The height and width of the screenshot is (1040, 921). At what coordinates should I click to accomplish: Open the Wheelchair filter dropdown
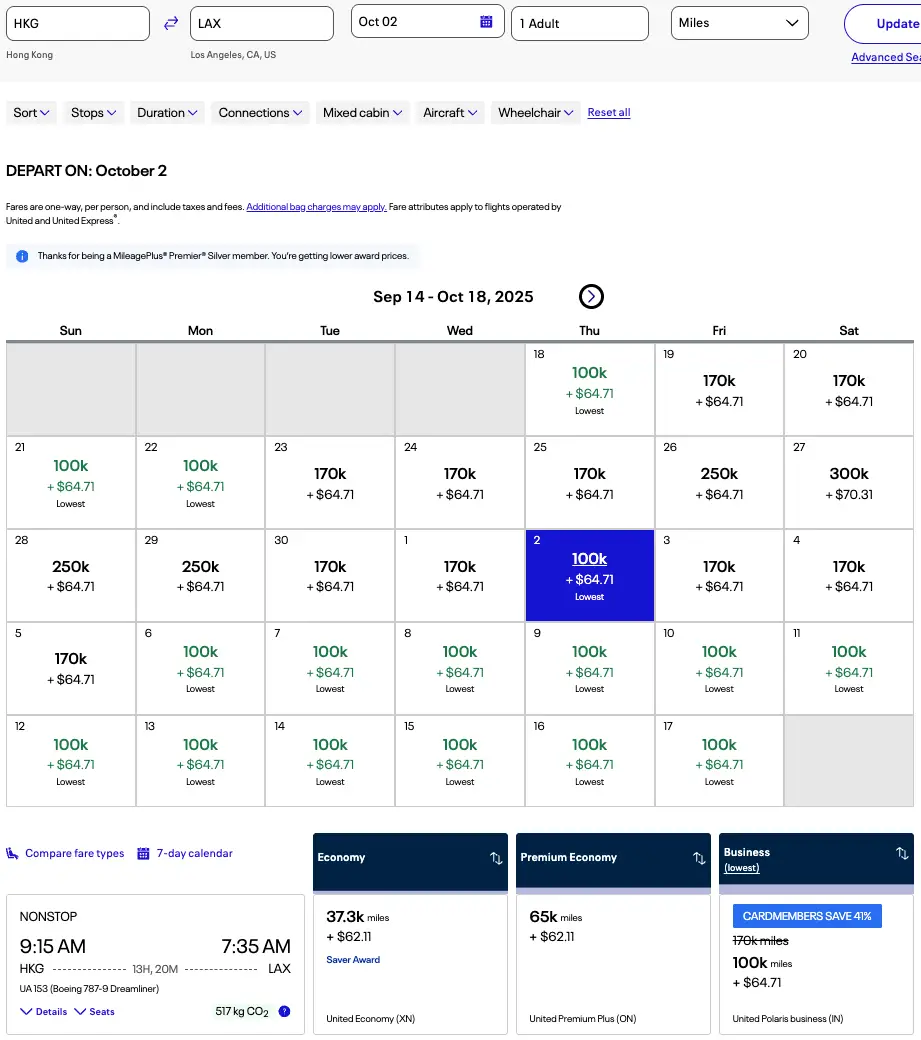(x=536, y=113)
